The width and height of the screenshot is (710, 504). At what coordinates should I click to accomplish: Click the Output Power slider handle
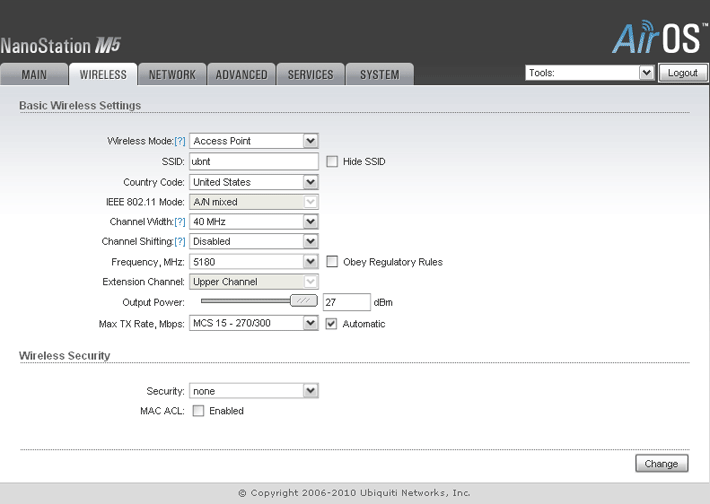point(303,301)
